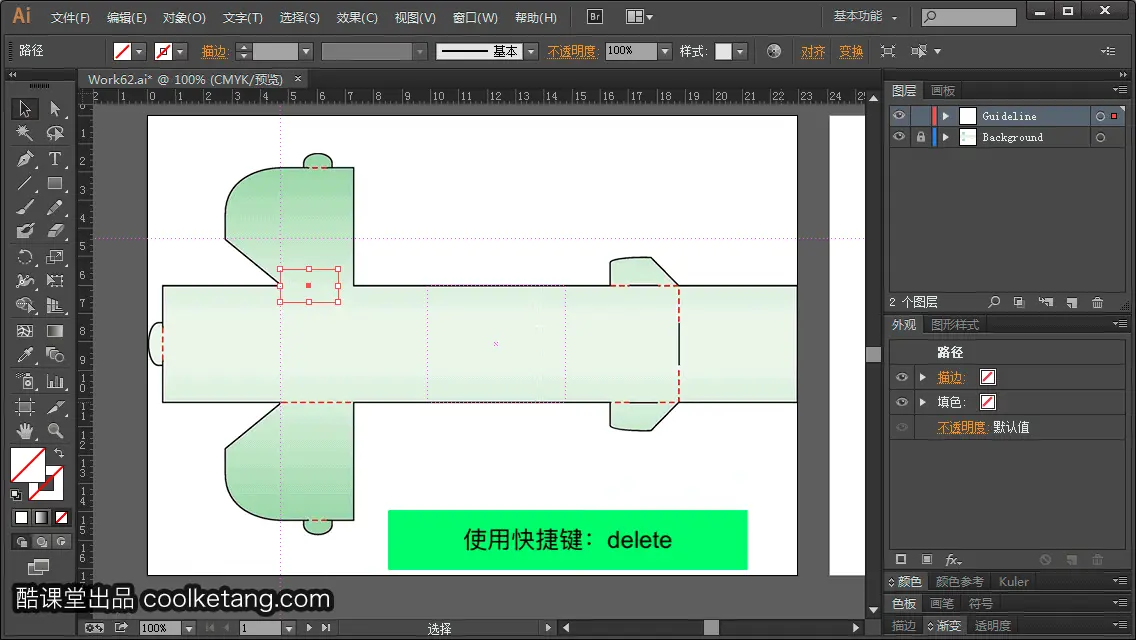Select the Pencil tool

click(55, 208)
